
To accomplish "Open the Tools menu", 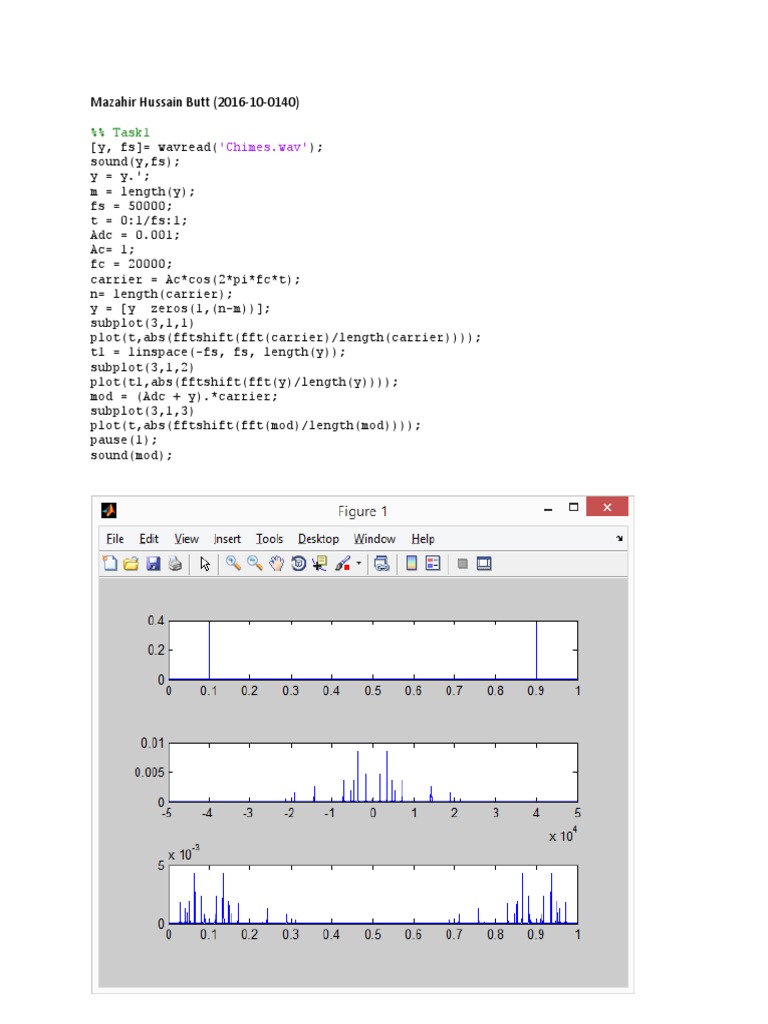I will coord(269,539).
